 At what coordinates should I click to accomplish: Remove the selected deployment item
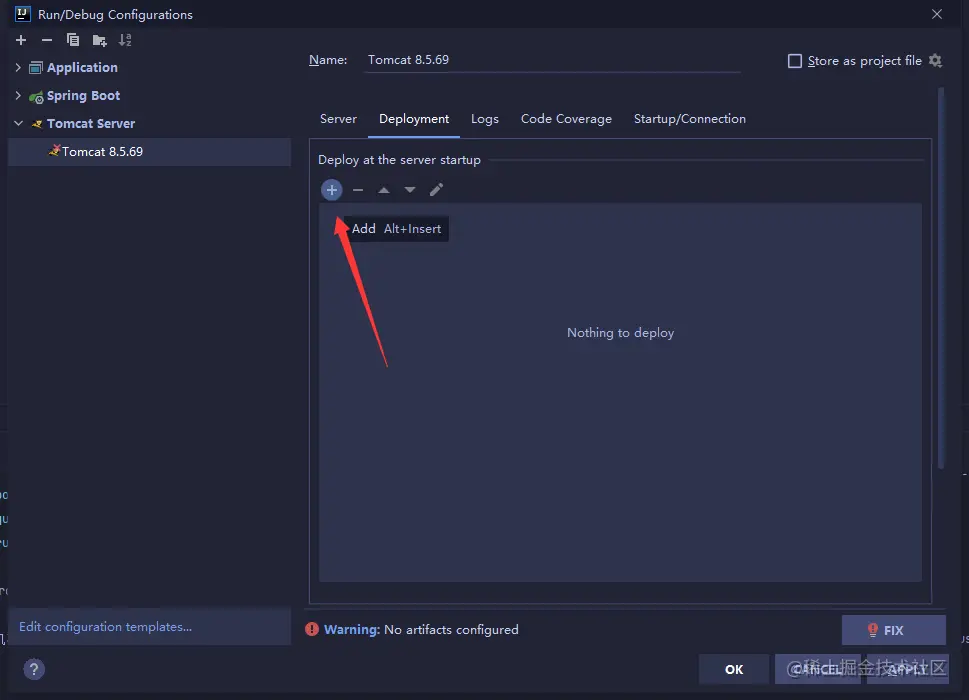[358, 190]
